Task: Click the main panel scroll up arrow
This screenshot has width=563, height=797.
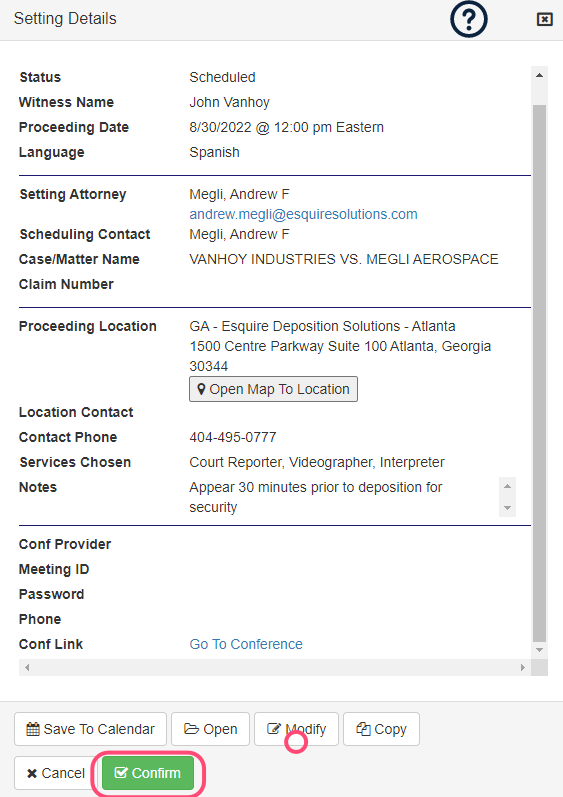Action: (540, 75)
